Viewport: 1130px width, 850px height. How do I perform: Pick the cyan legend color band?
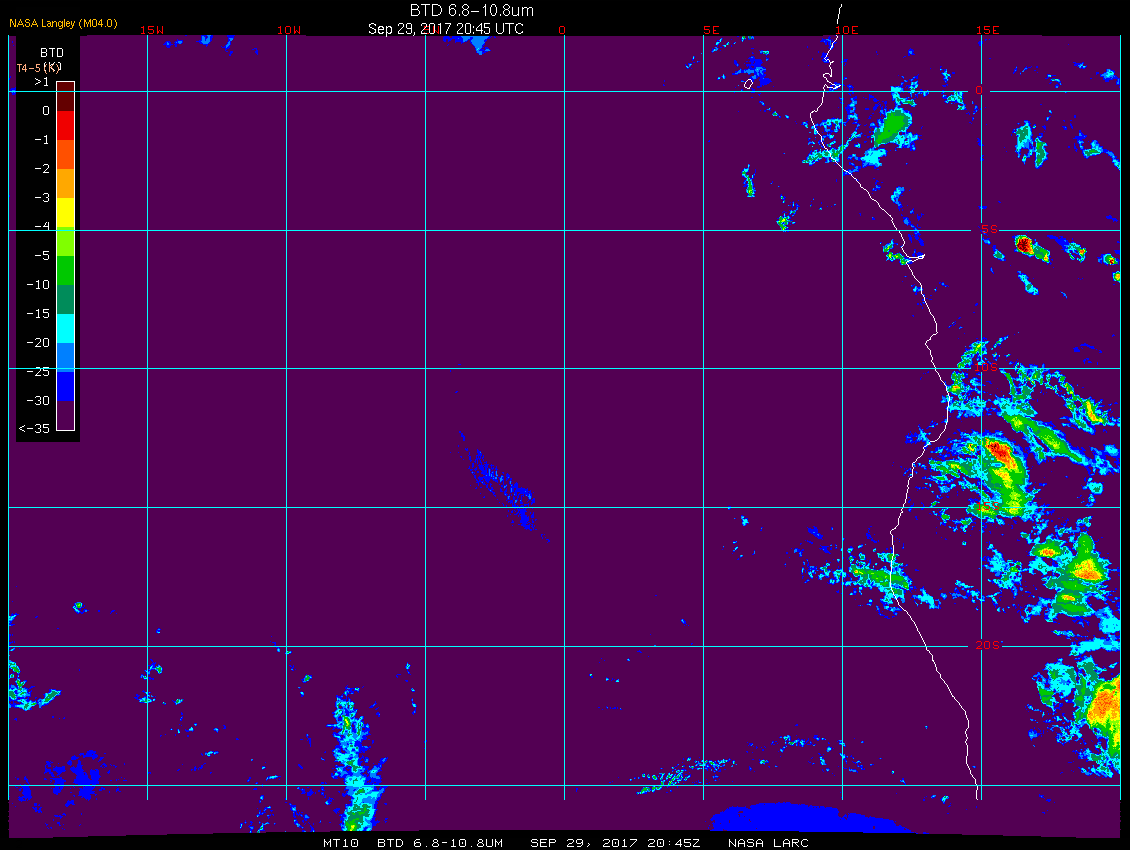[66, 328]
